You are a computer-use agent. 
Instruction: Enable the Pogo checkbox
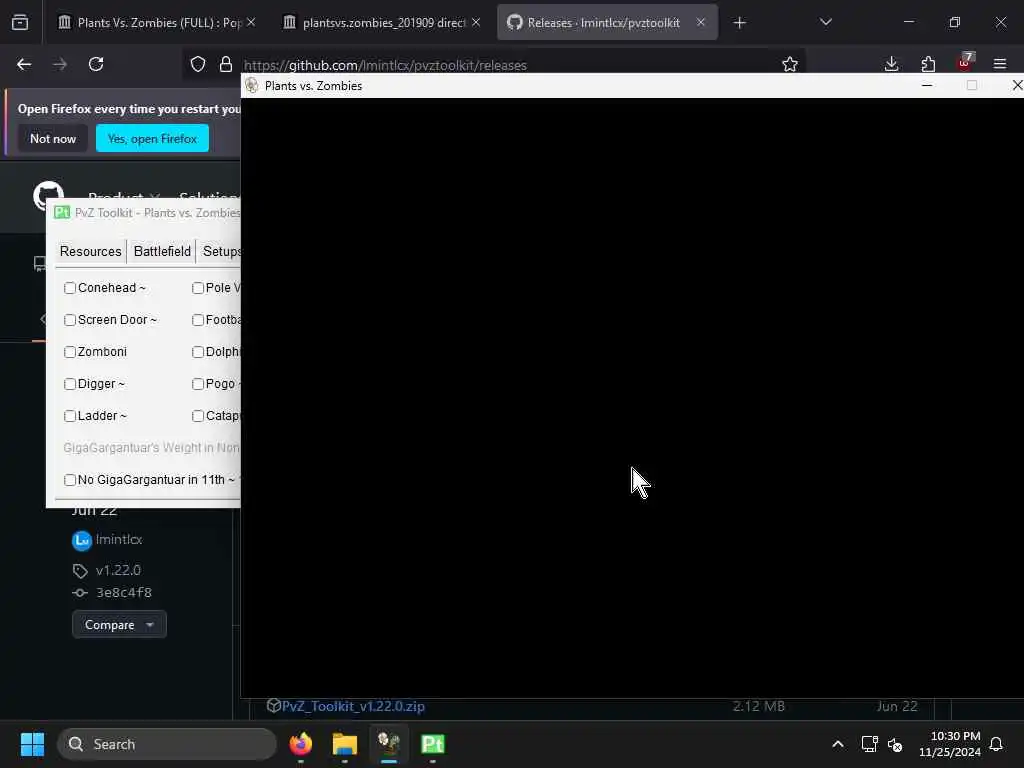(x=198, y=384)
